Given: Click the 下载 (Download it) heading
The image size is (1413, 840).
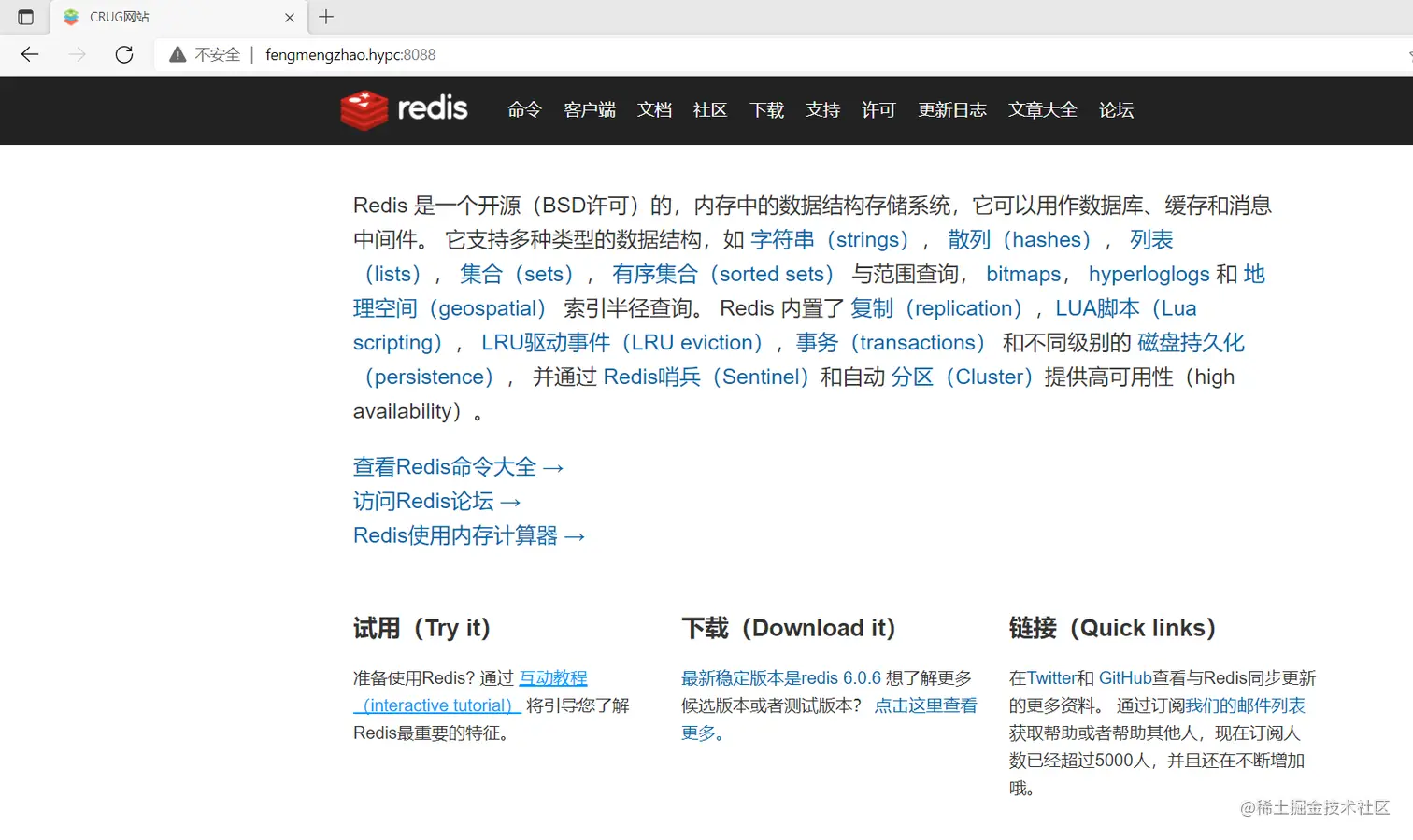Looking at the screenshot, I should point(788,628).
